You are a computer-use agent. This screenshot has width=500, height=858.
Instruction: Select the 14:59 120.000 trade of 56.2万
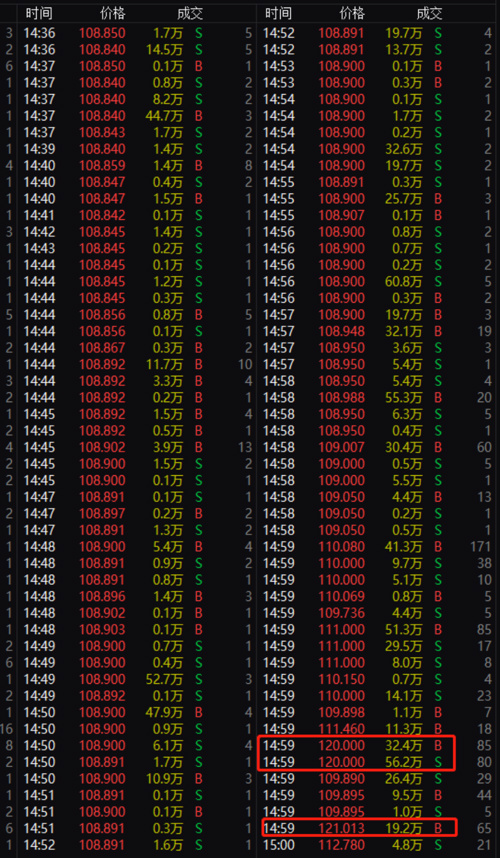pos(377,761)
